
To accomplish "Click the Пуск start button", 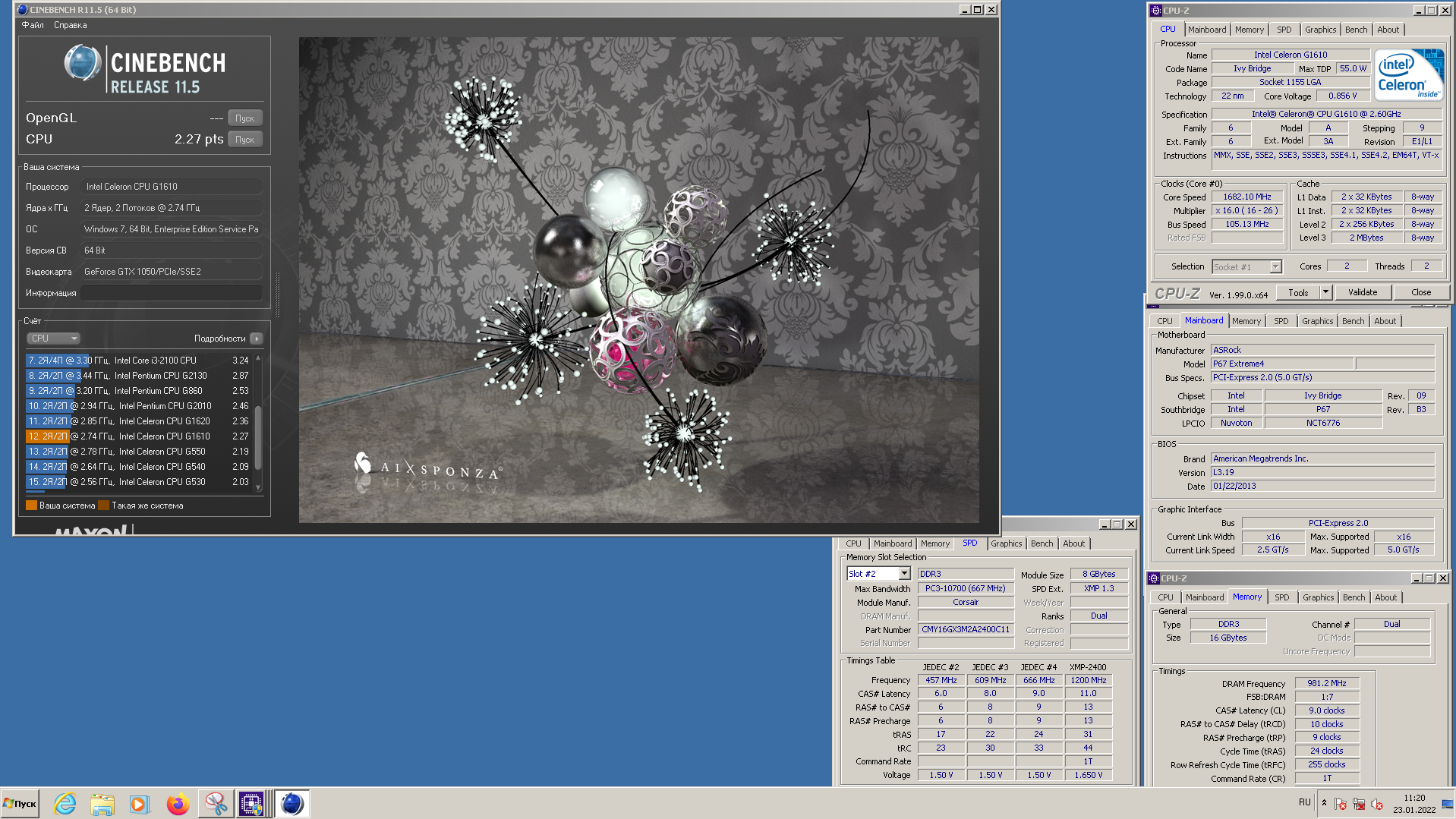I will [x=20, y=804].
